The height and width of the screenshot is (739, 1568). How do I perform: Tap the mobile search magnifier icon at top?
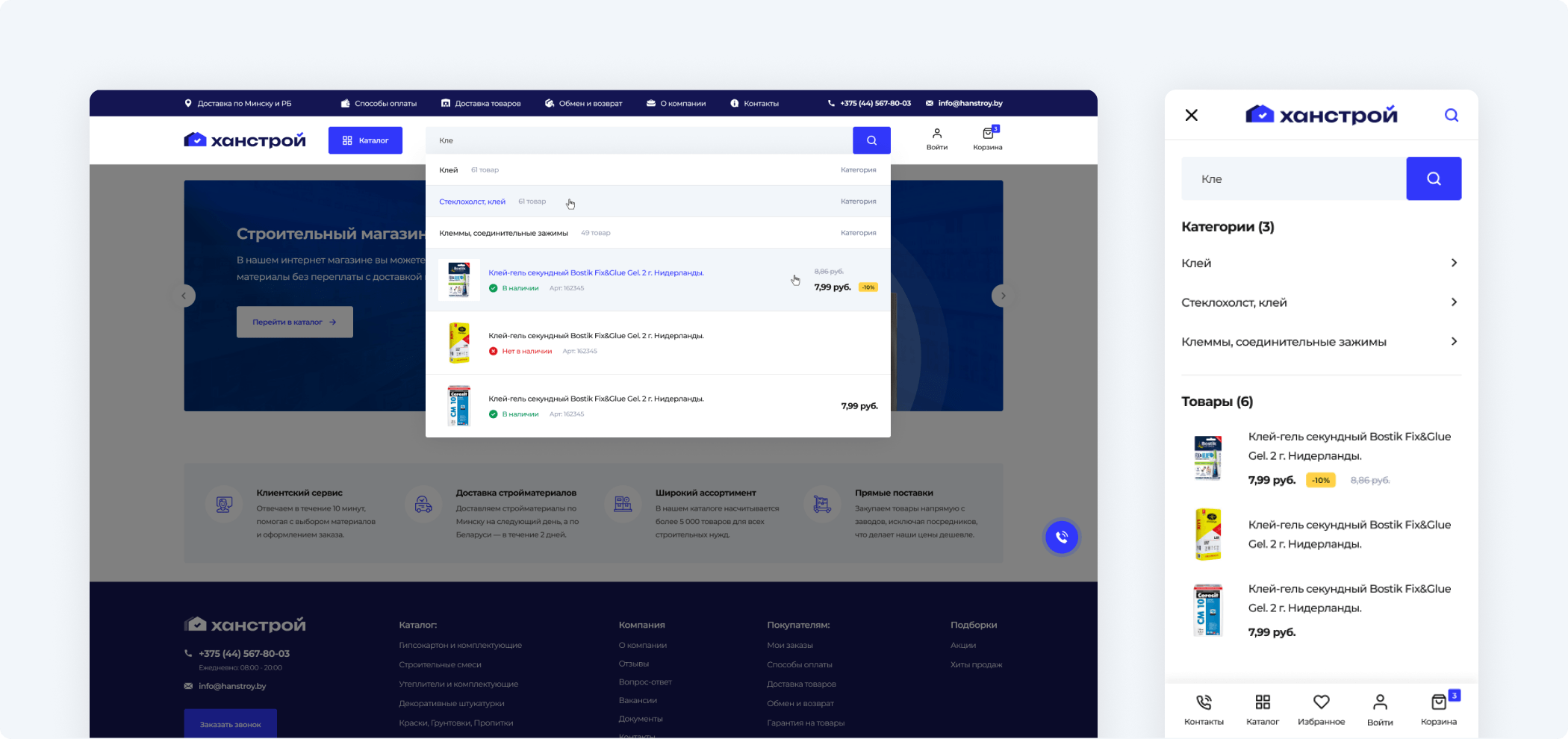pos(1452,115)
